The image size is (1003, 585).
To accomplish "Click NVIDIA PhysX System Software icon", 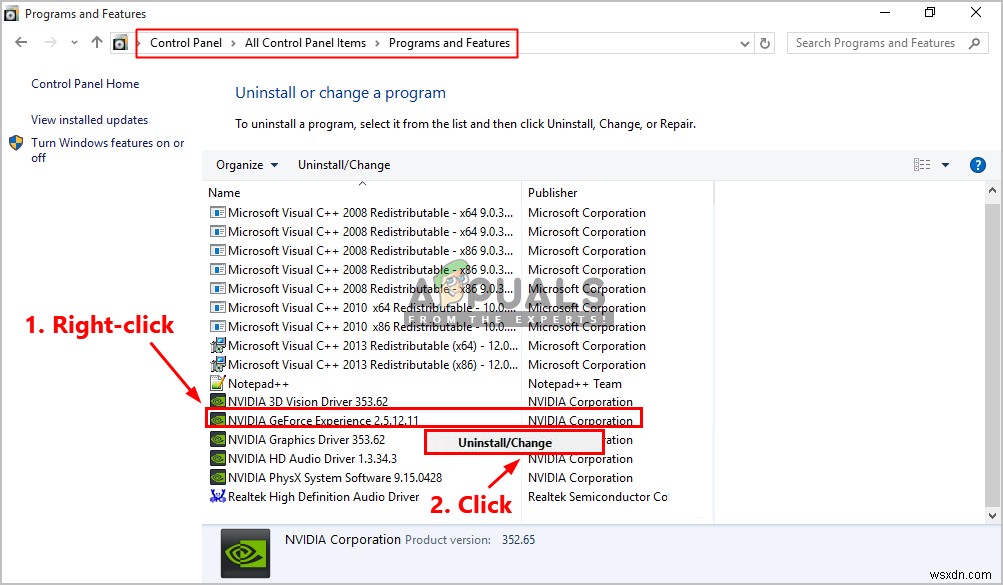I will [x=217, y=478].
